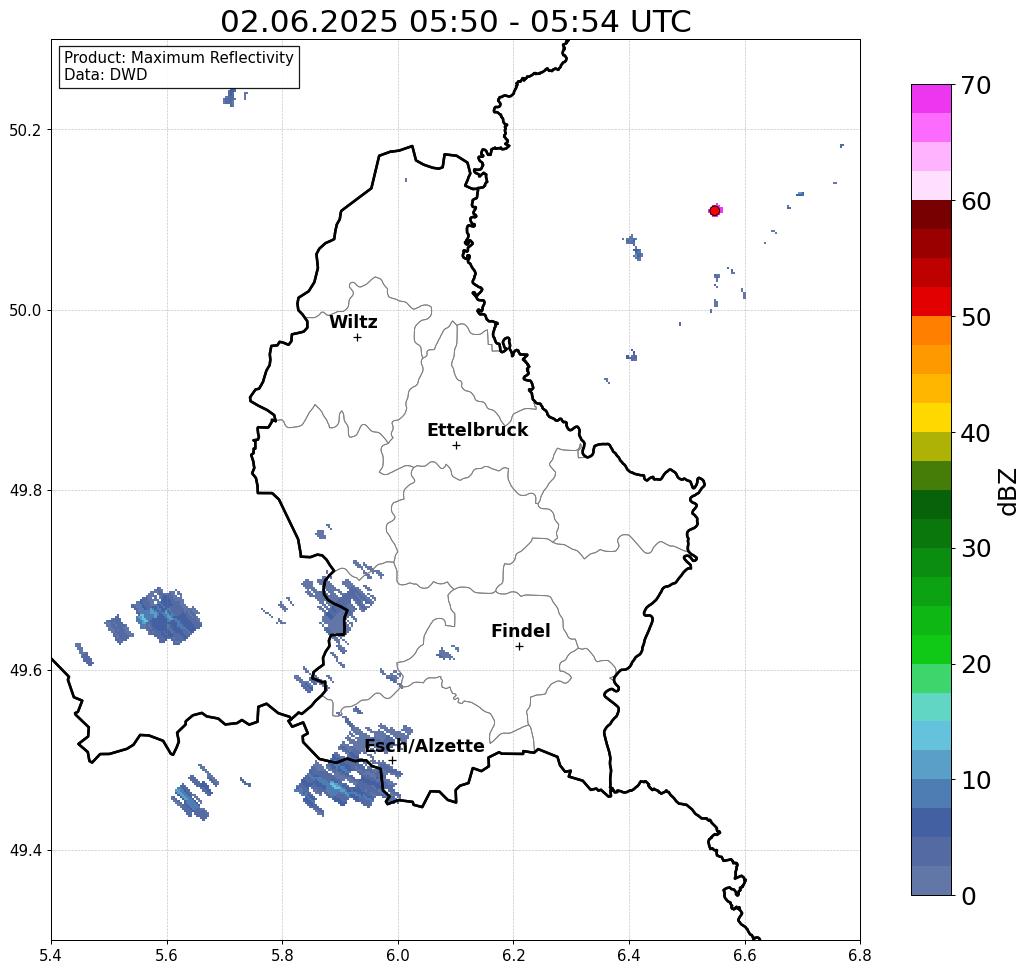Click the Ettelbruck city label
The image size is (1029, 973).
click(x=477, y=430)
